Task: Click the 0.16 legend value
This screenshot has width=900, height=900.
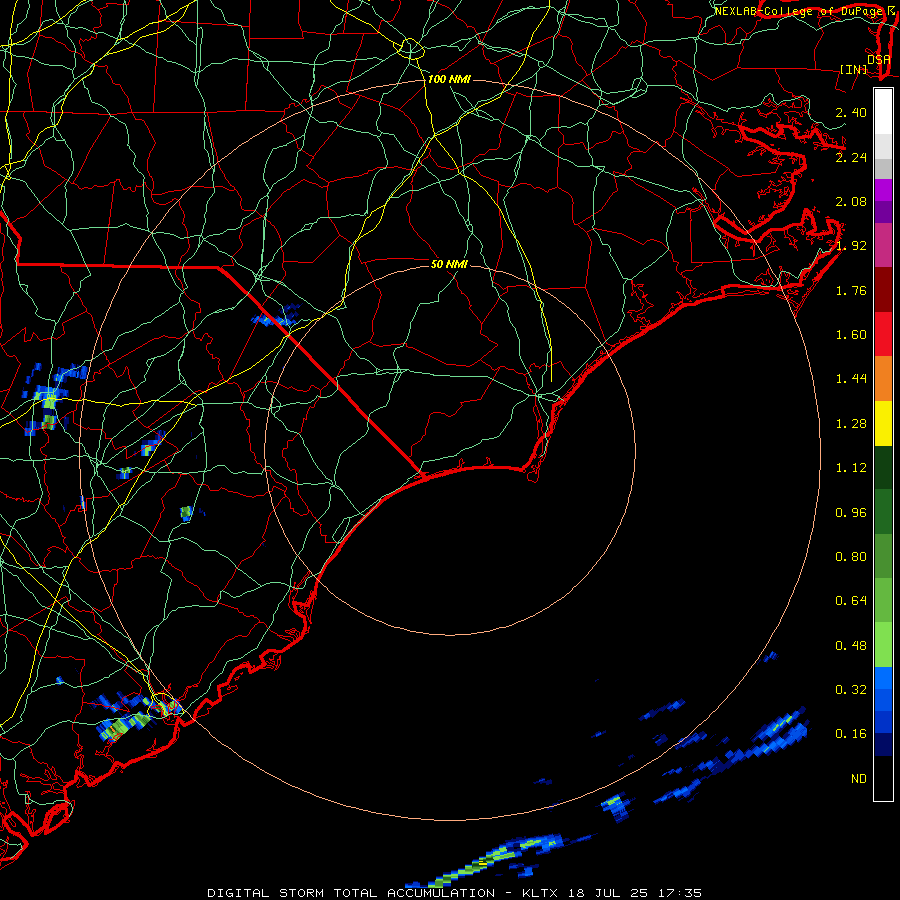Action: click(x=851, y=734)
